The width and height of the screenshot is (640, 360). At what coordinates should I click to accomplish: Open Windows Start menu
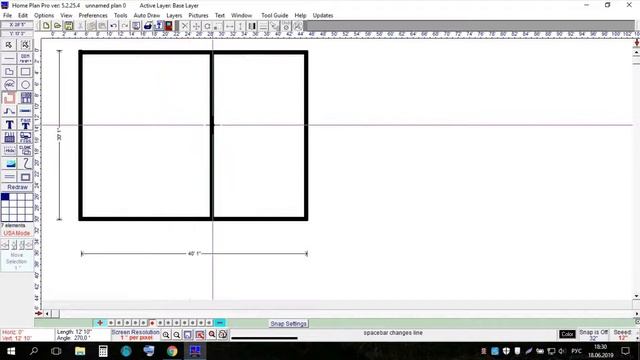[11, 351]
